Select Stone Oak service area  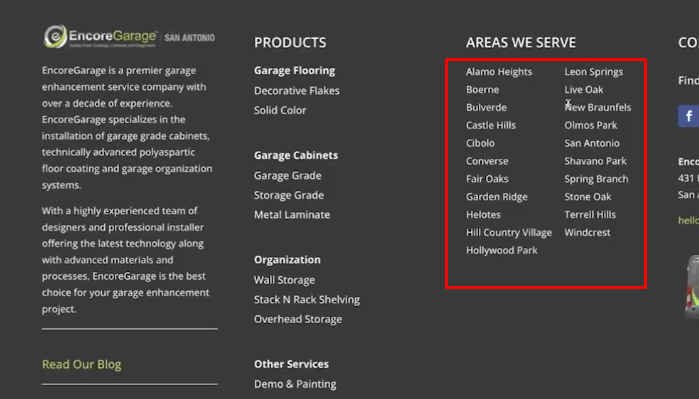coord(588,197)
